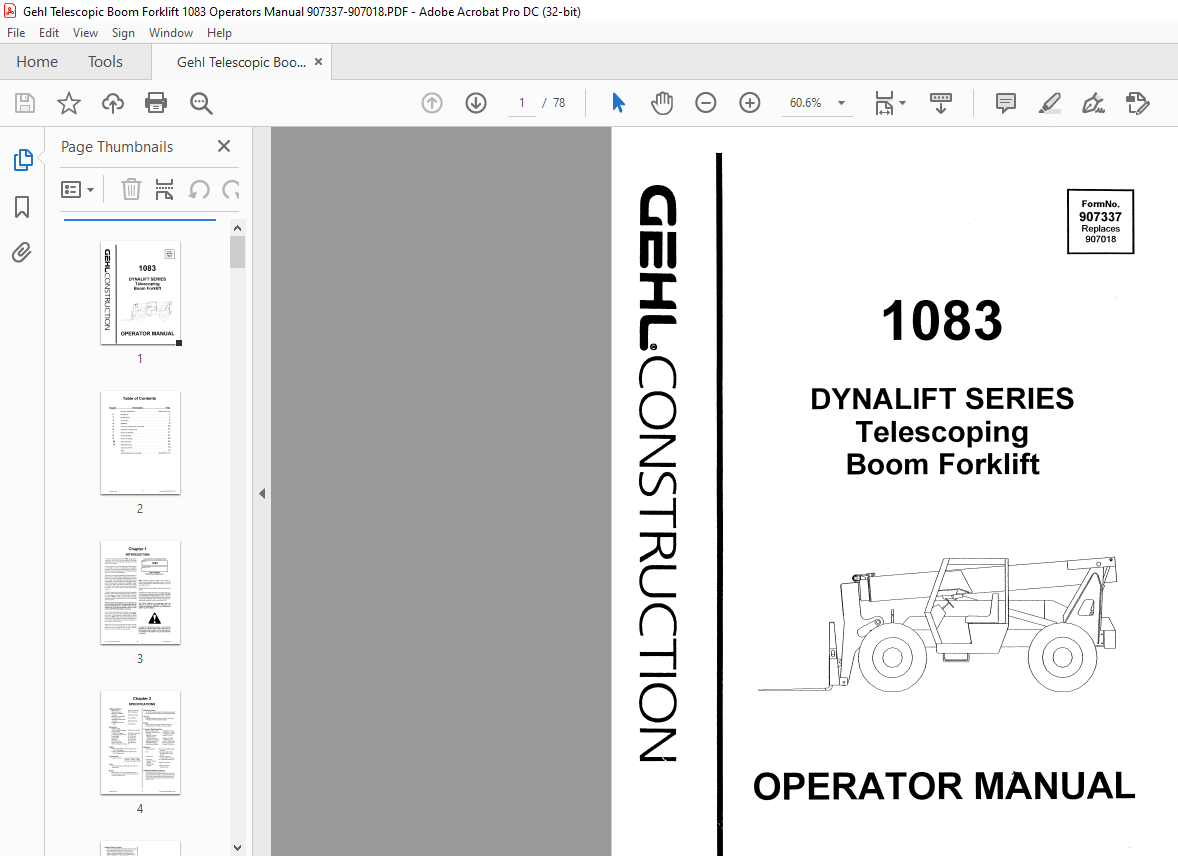Open the Edit menu
The height and width of the screenshot is (856, 1178).
(x=49, y=33)
